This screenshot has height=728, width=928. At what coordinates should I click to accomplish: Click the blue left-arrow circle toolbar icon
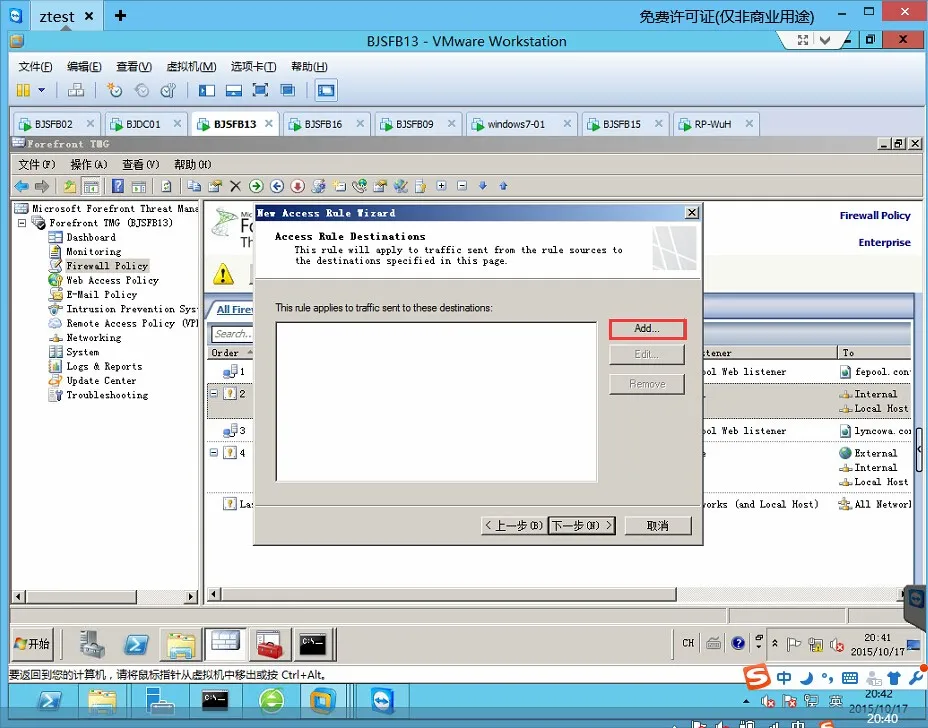(277, 186)
